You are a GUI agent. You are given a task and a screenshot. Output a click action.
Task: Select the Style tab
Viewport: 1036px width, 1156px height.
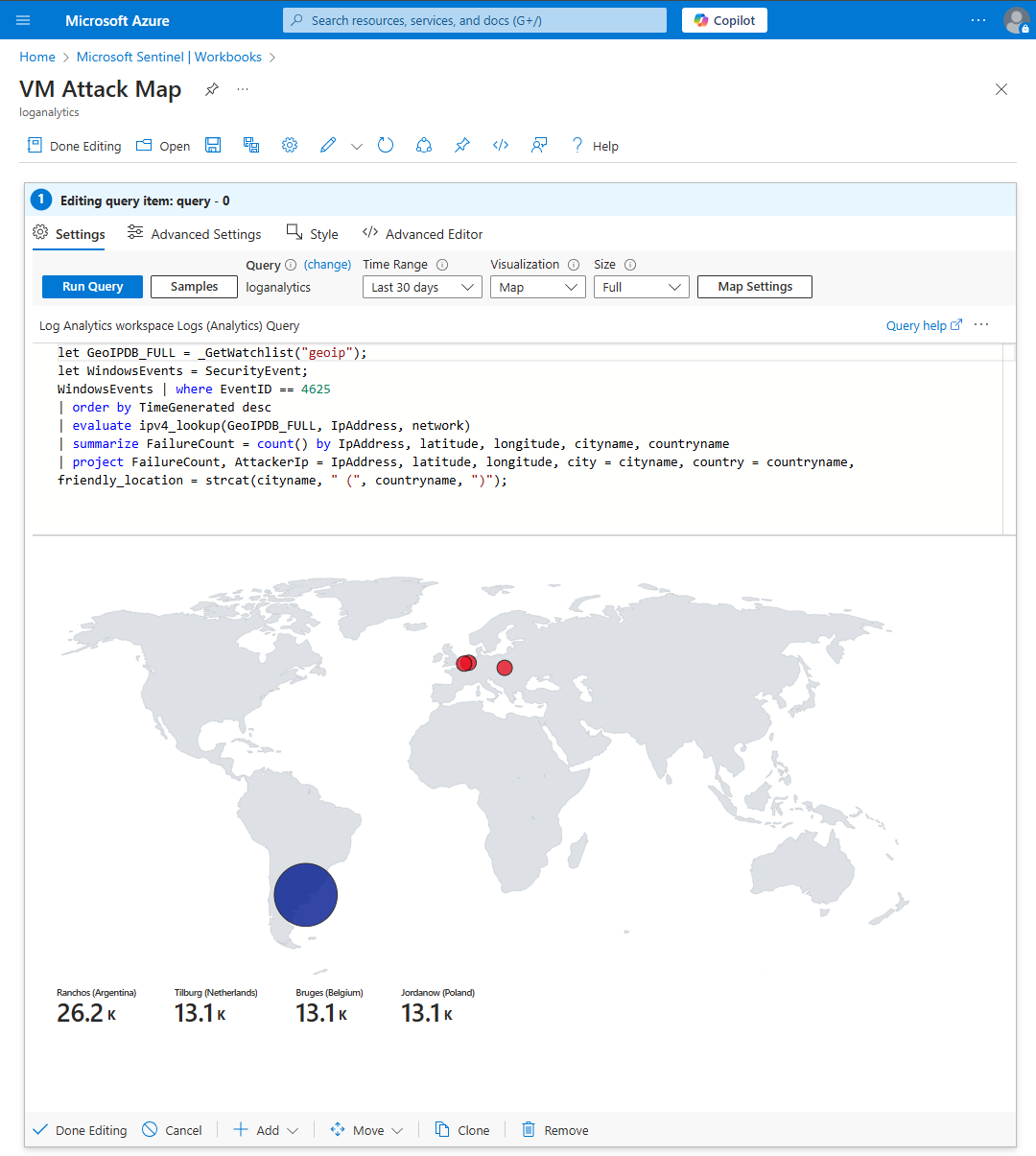(312, 233)
